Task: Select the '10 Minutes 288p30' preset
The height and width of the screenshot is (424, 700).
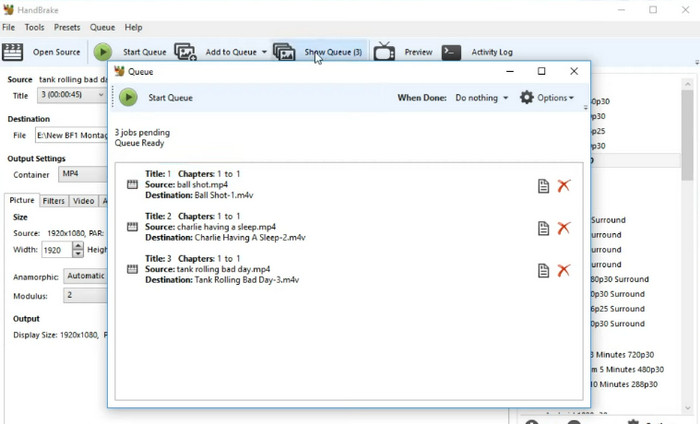Action: 624,384
